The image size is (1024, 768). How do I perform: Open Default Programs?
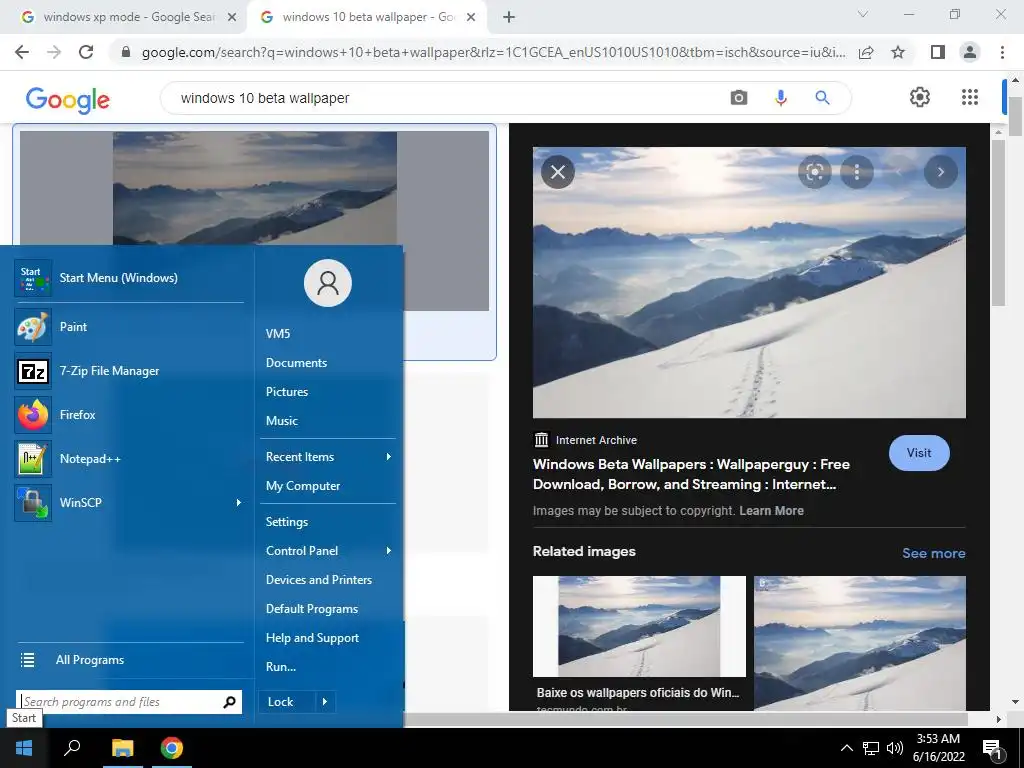point(312,609)
